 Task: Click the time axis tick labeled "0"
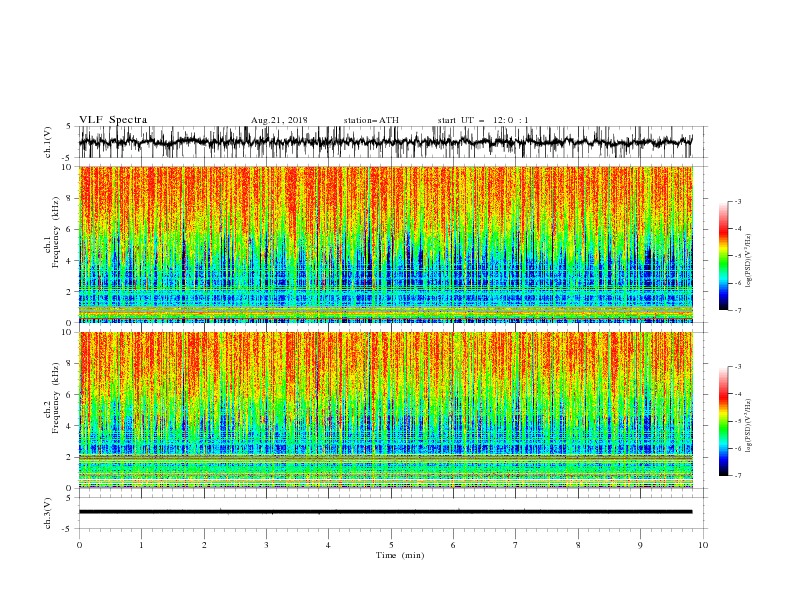pyautogui.click(x=79, y=545)
